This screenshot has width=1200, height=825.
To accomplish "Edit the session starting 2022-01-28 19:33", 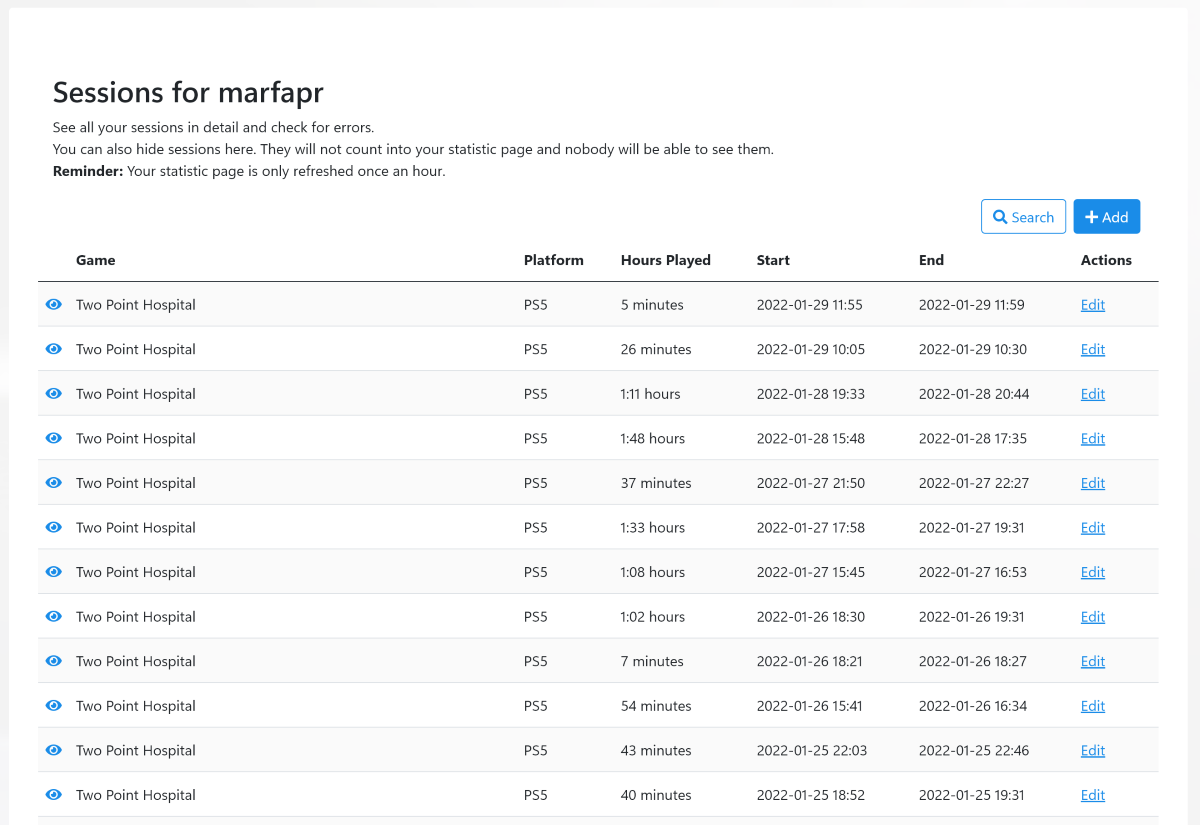I will (1093, 394).
